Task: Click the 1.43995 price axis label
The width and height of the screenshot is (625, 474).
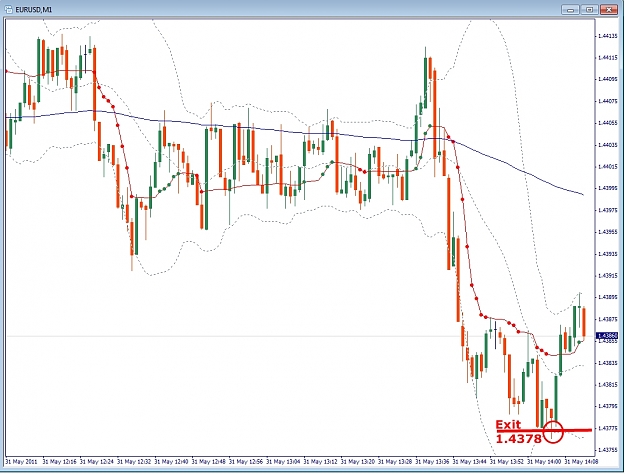Action: 608,188
